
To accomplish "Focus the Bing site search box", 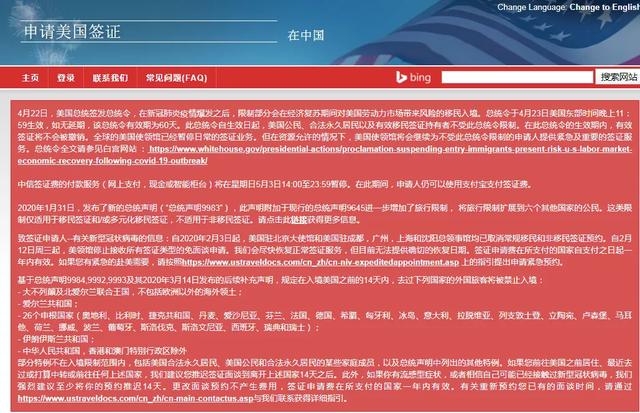I will (517, 77).
